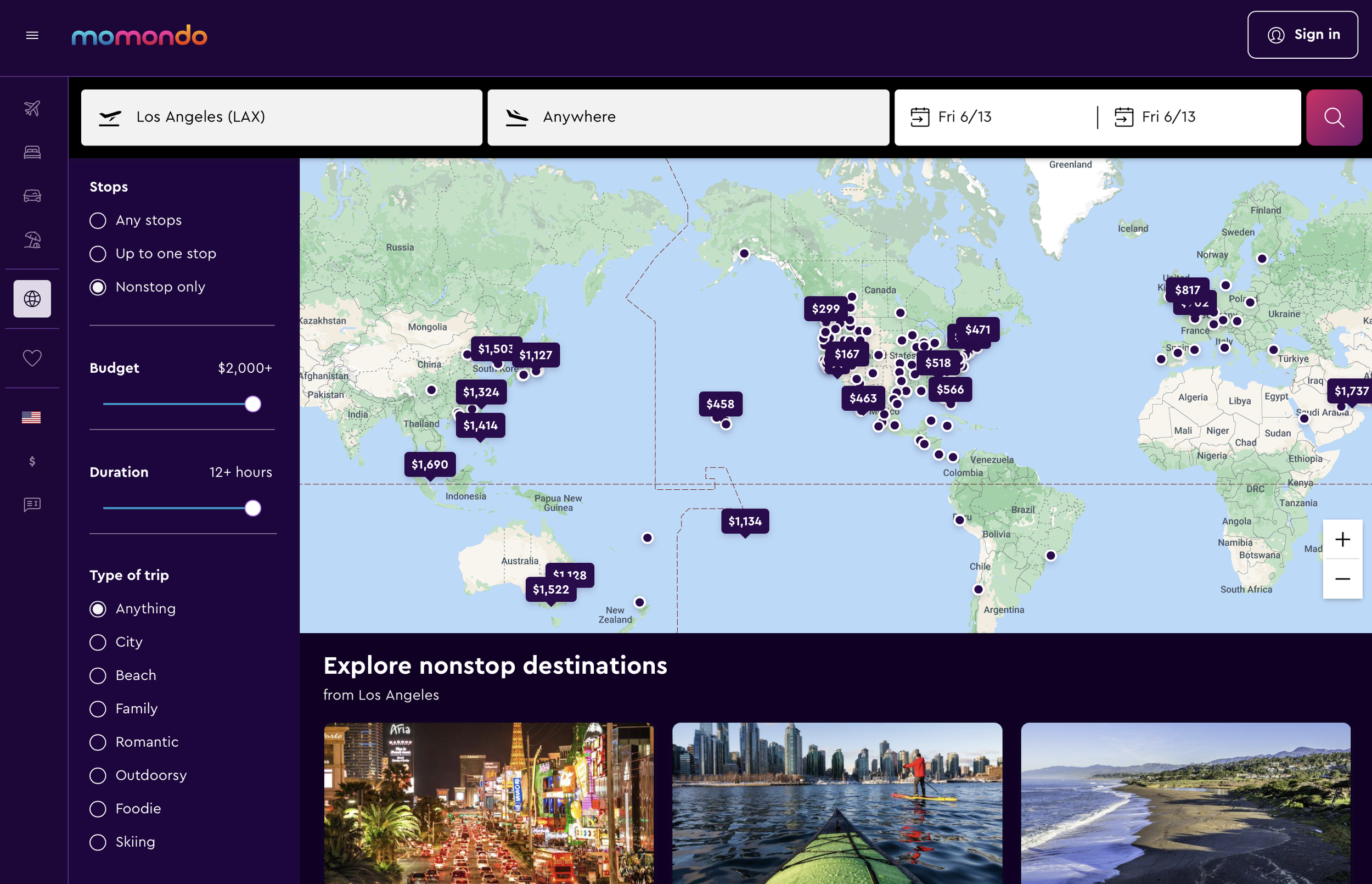1372x884 pixels.
Task: Click the Duration slider handle
Action: 252,508
